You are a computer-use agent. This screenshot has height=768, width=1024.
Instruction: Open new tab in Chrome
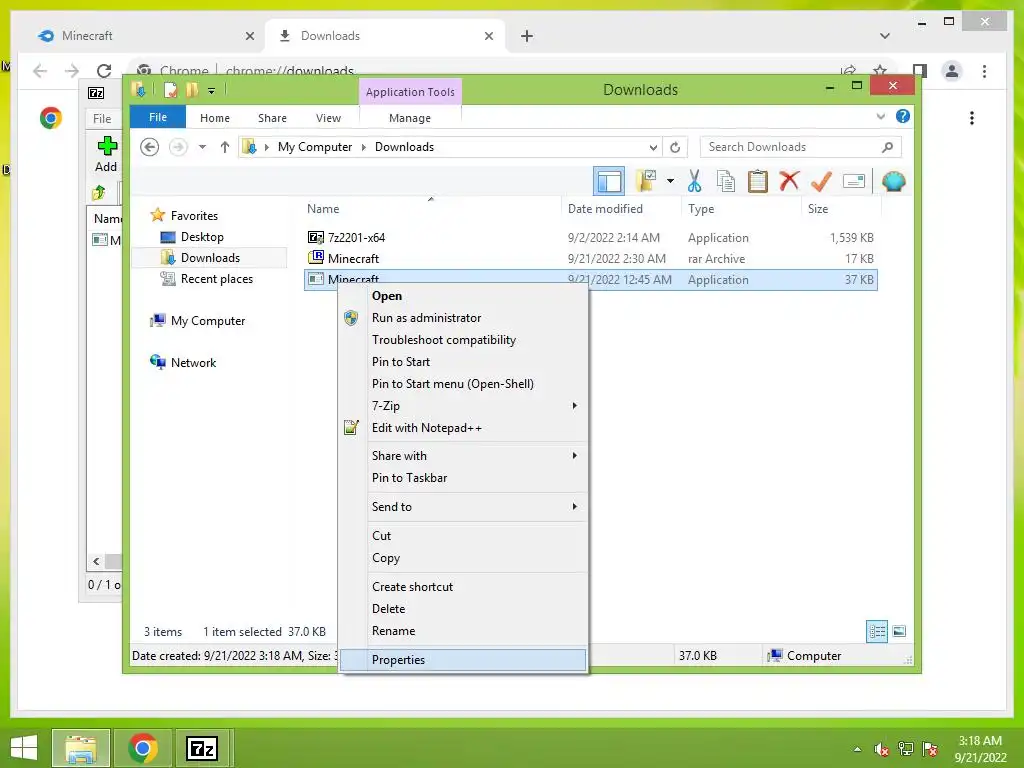pyautogui.click(x=527, y=36)
